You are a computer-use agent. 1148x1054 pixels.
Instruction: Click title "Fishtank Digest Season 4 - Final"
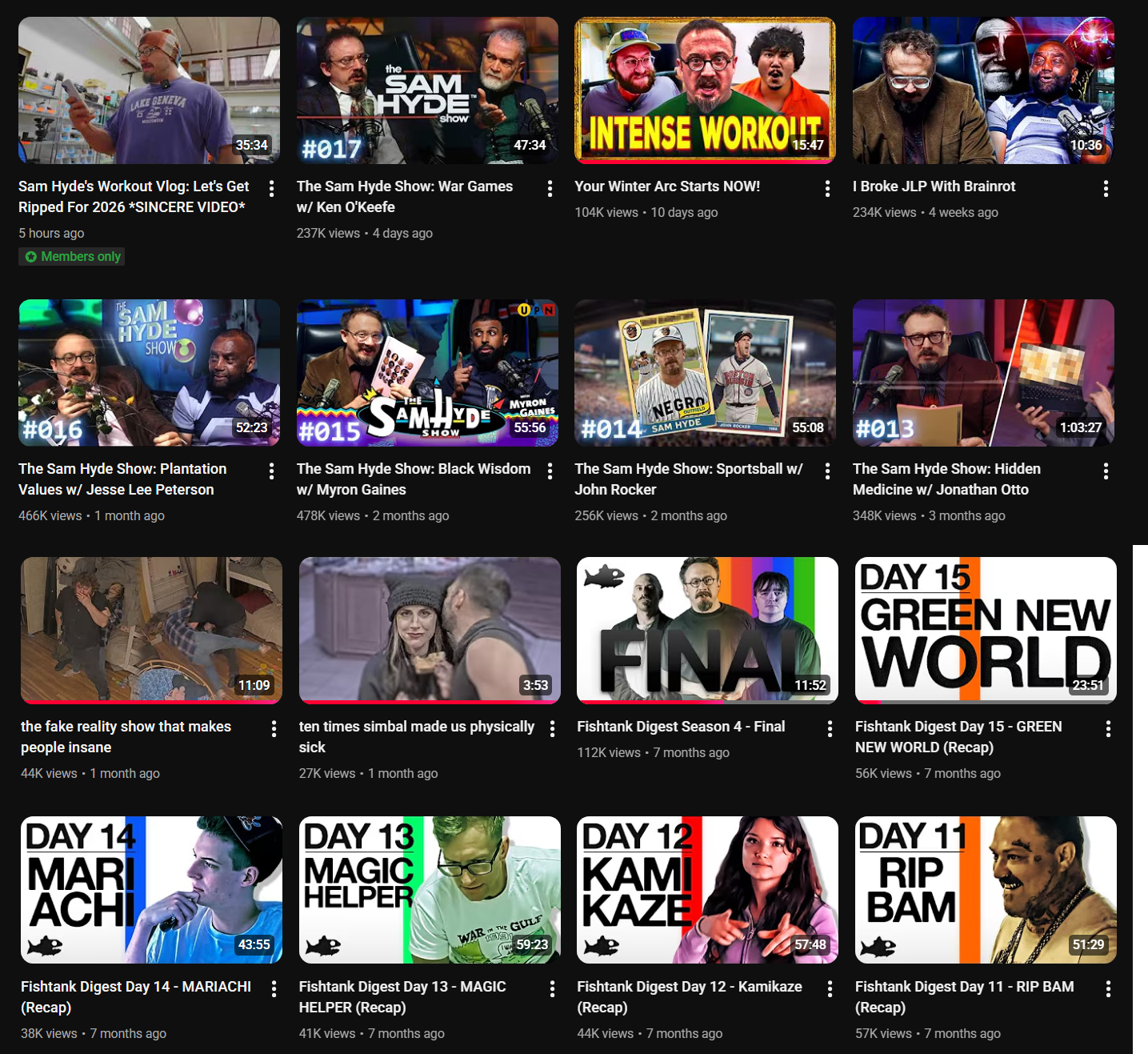(681, 727)
